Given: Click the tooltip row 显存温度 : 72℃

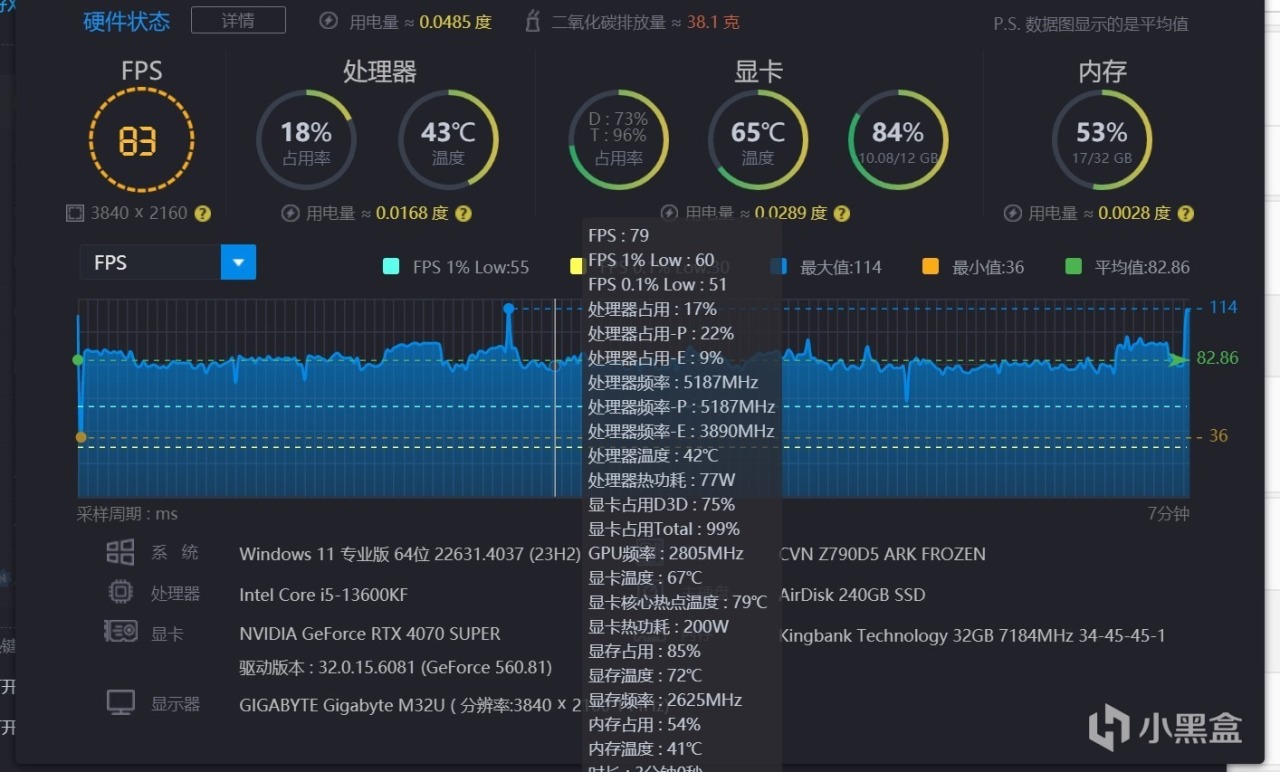Looking at the screenshot, I should point(645,675).
